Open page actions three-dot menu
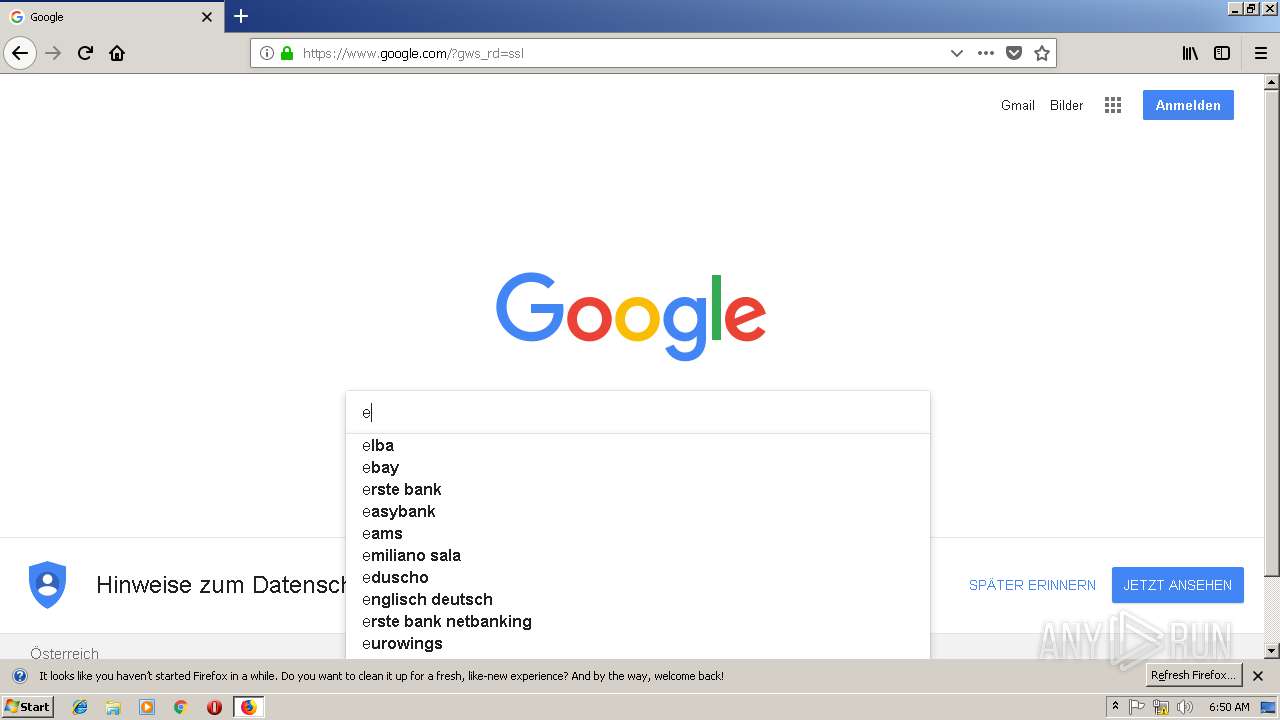Viewport: 1280px width, 720px height. click(x=986, y=53)
